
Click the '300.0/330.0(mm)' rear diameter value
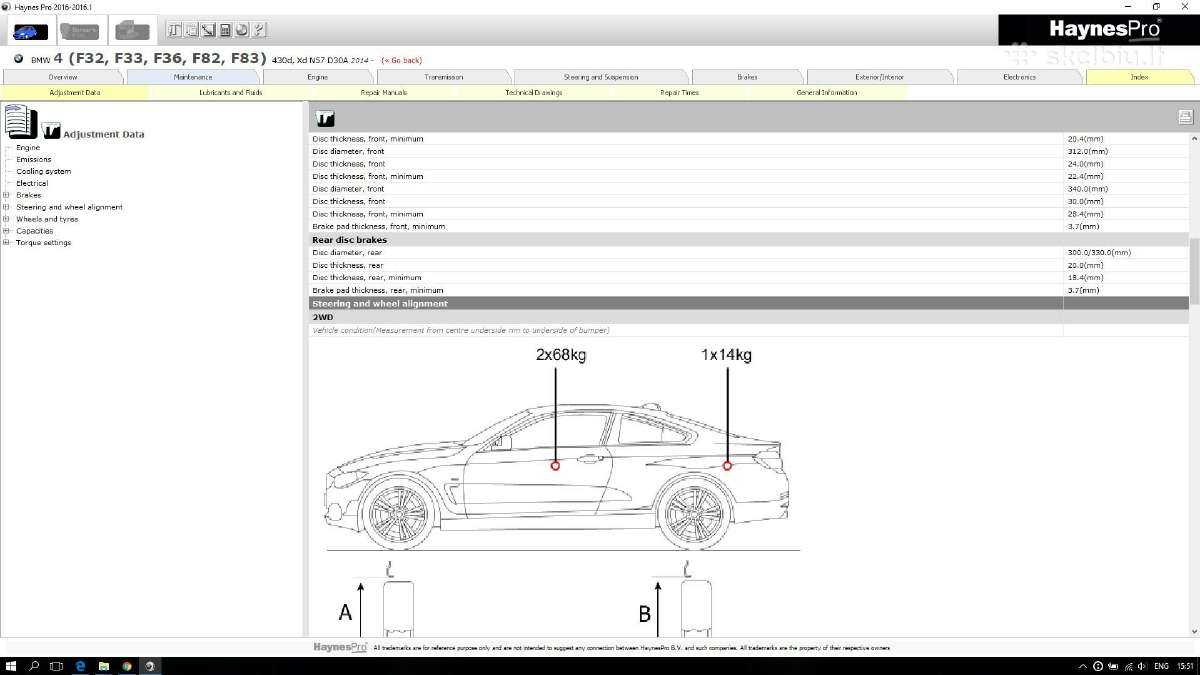1099,253
